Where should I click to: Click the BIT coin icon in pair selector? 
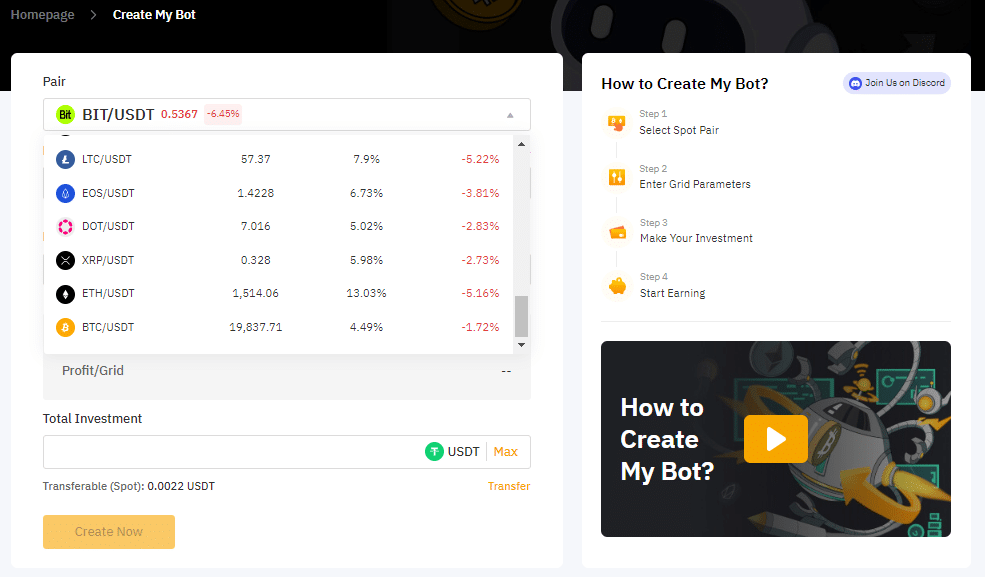click(x=65, y=114)
